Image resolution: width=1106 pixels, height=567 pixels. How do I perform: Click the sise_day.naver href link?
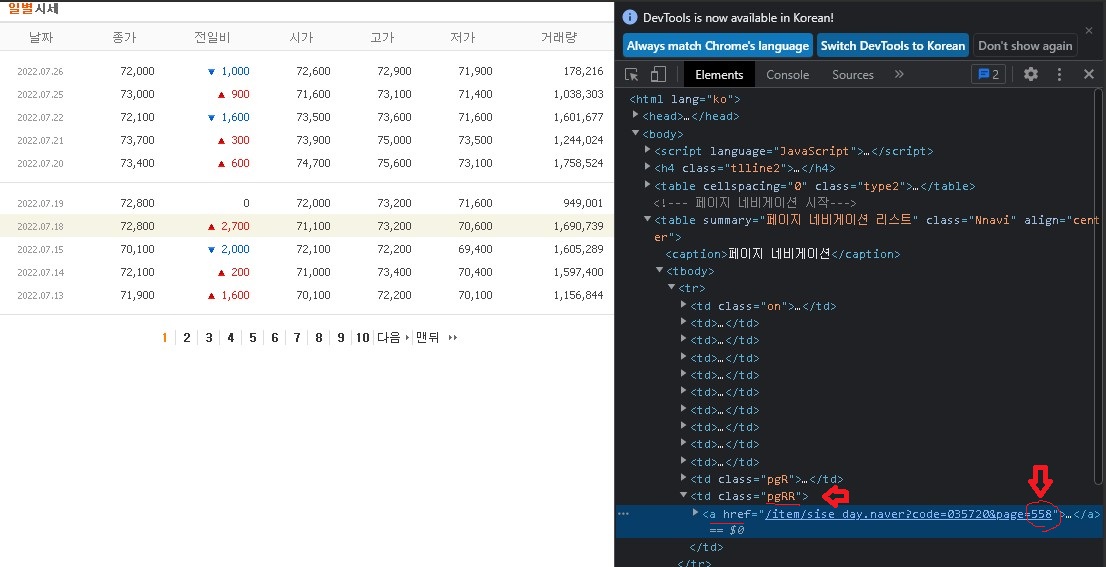908,514
